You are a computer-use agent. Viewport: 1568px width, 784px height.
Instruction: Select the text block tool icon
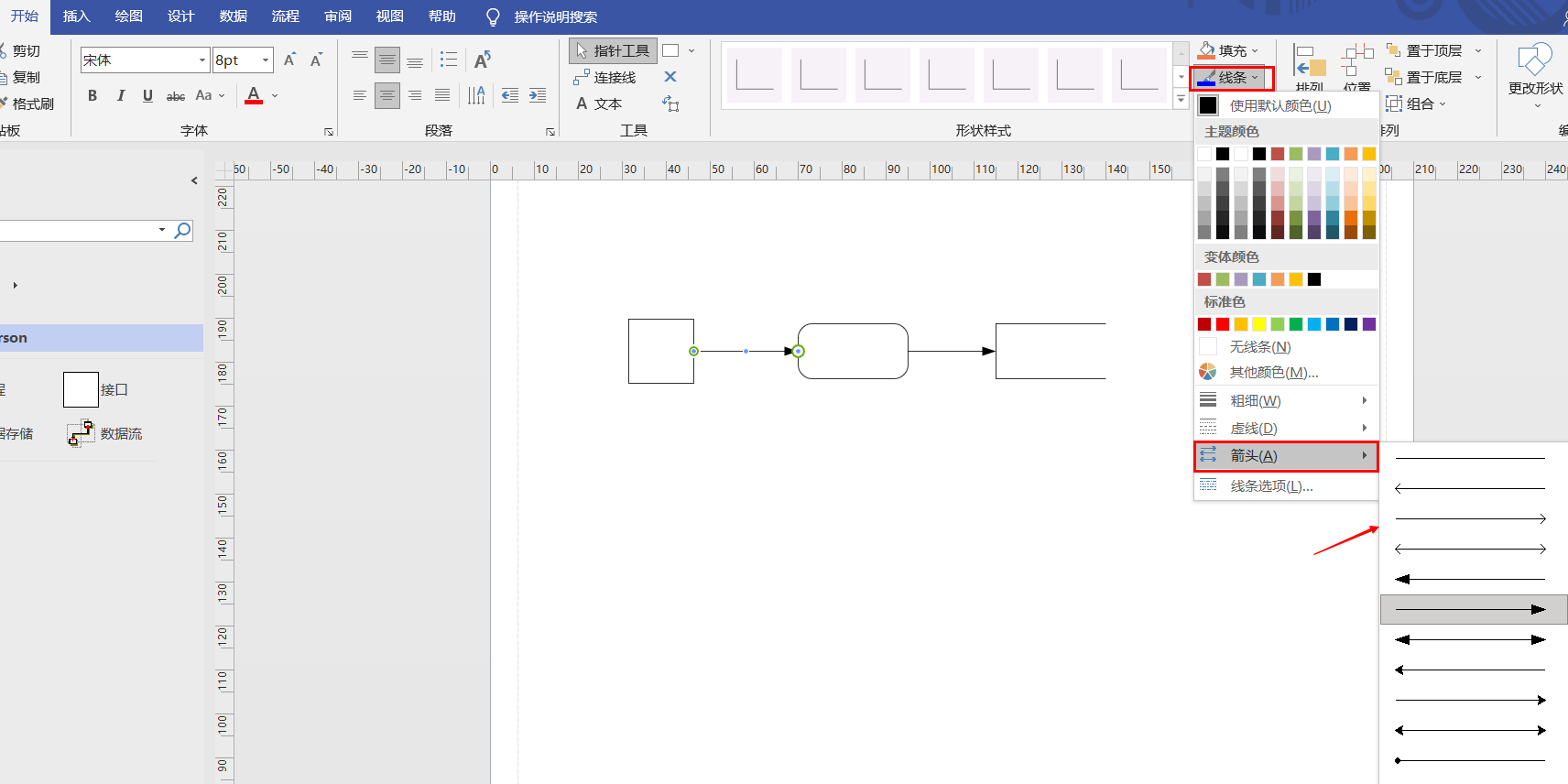tap(670, 103)
